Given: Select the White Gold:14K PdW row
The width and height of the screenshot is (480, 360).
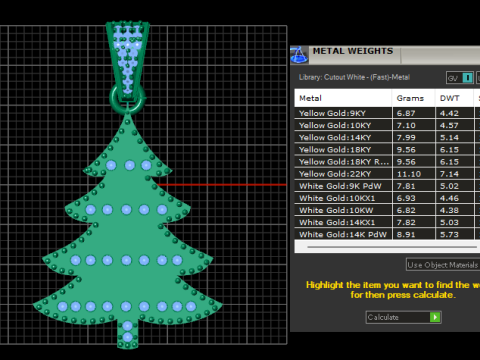Looking at the screenshot, I should pos(387,234).
